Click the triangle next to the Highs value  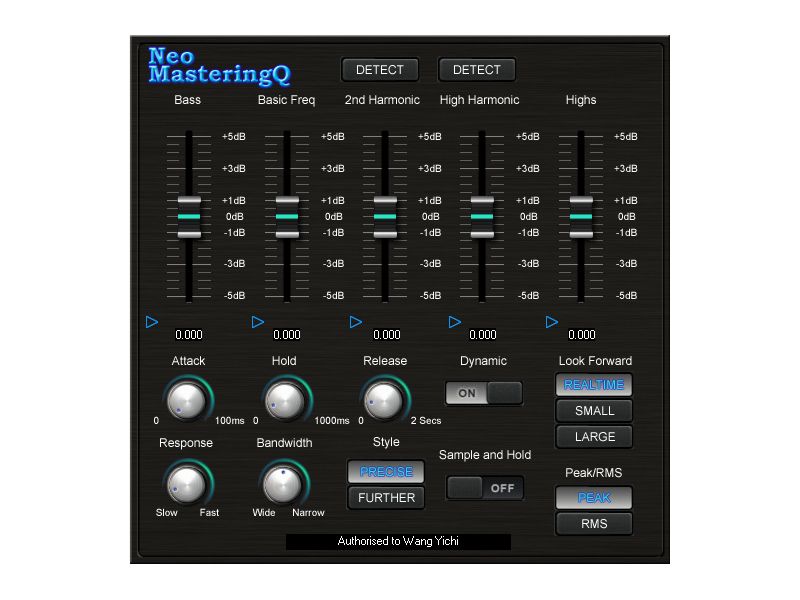click(551, 322)
